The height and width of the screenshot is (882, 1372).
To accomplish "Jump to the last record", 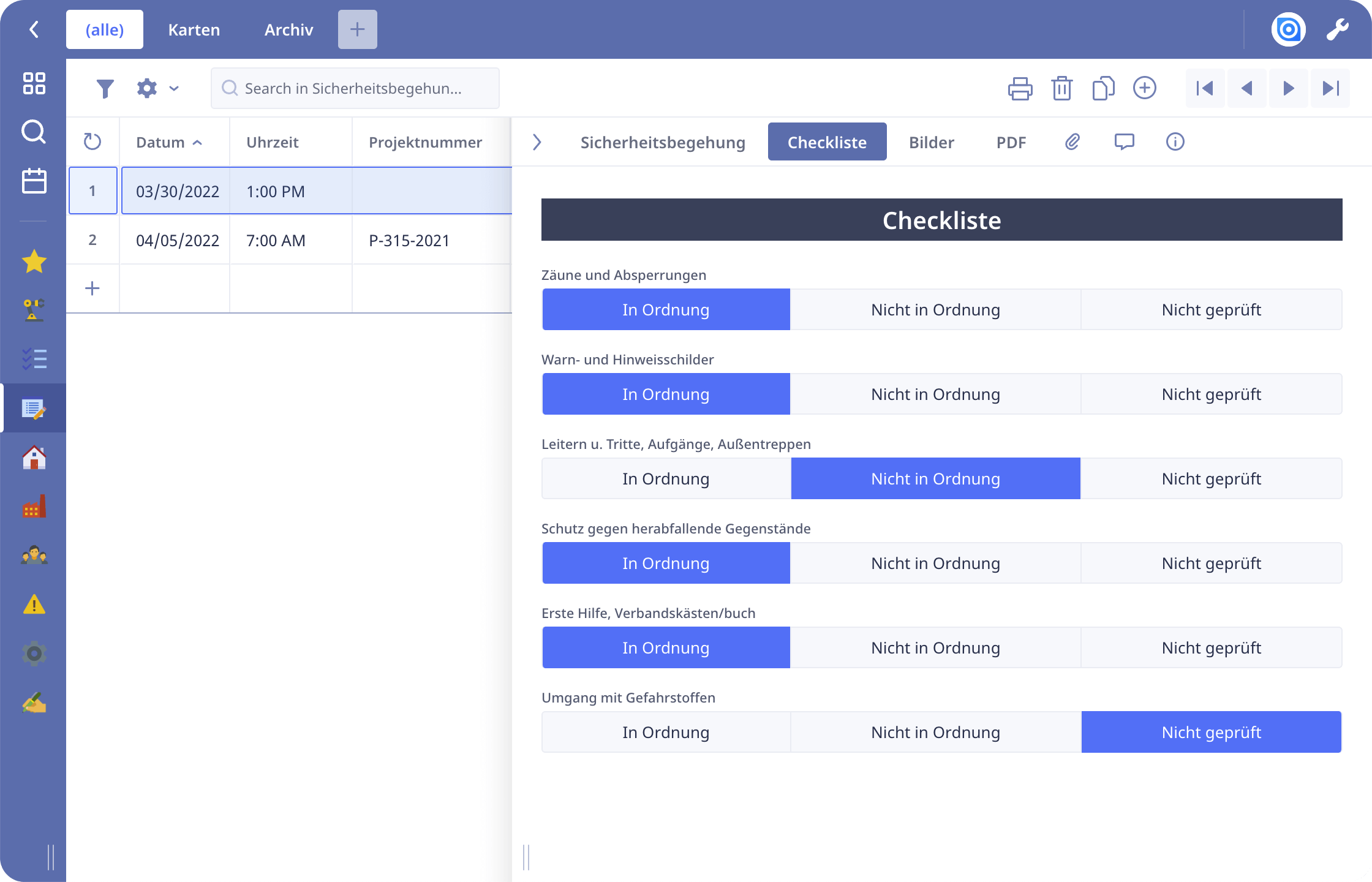I will click(1330, 89).
